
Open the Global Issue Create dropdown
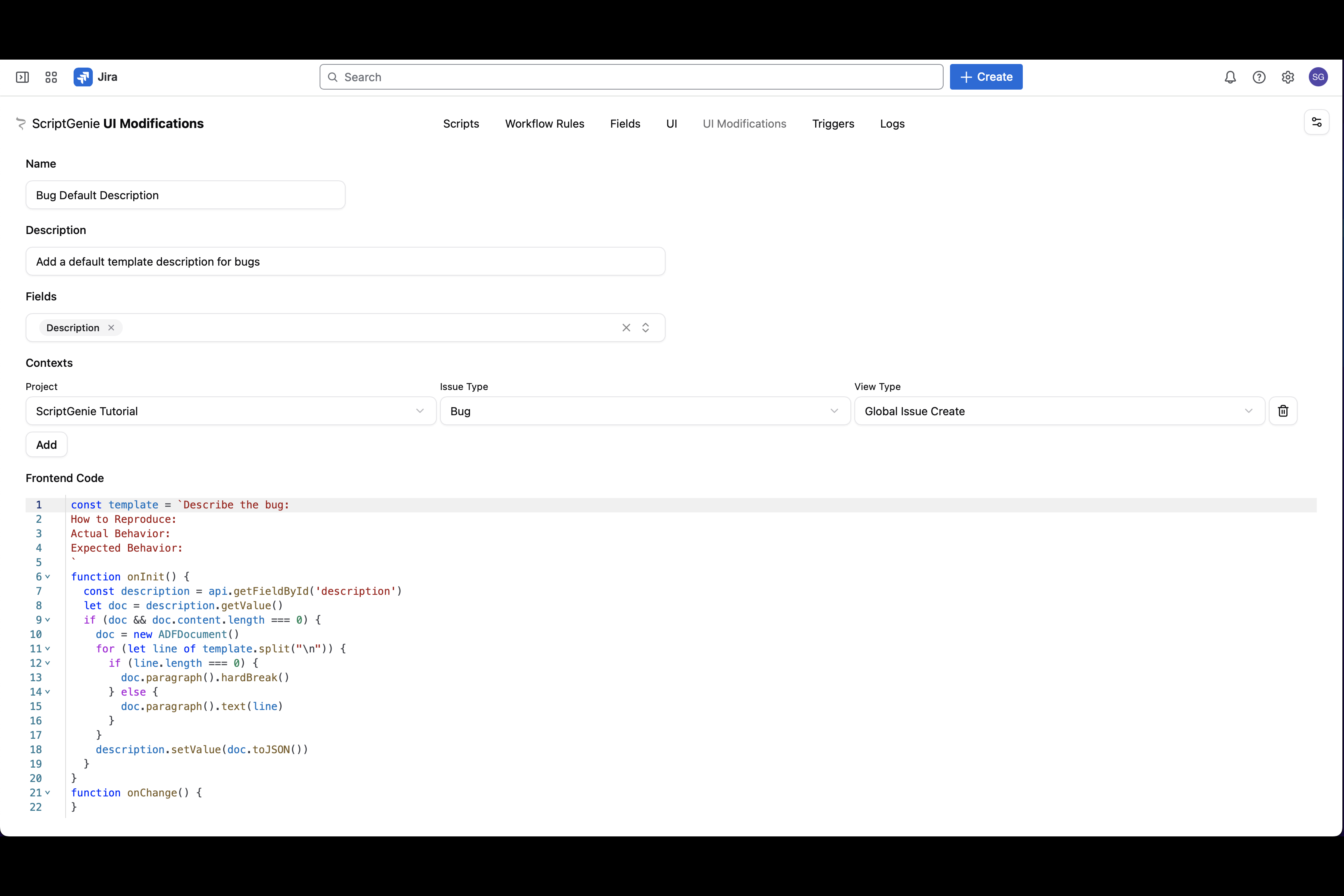pos(1059,411)
